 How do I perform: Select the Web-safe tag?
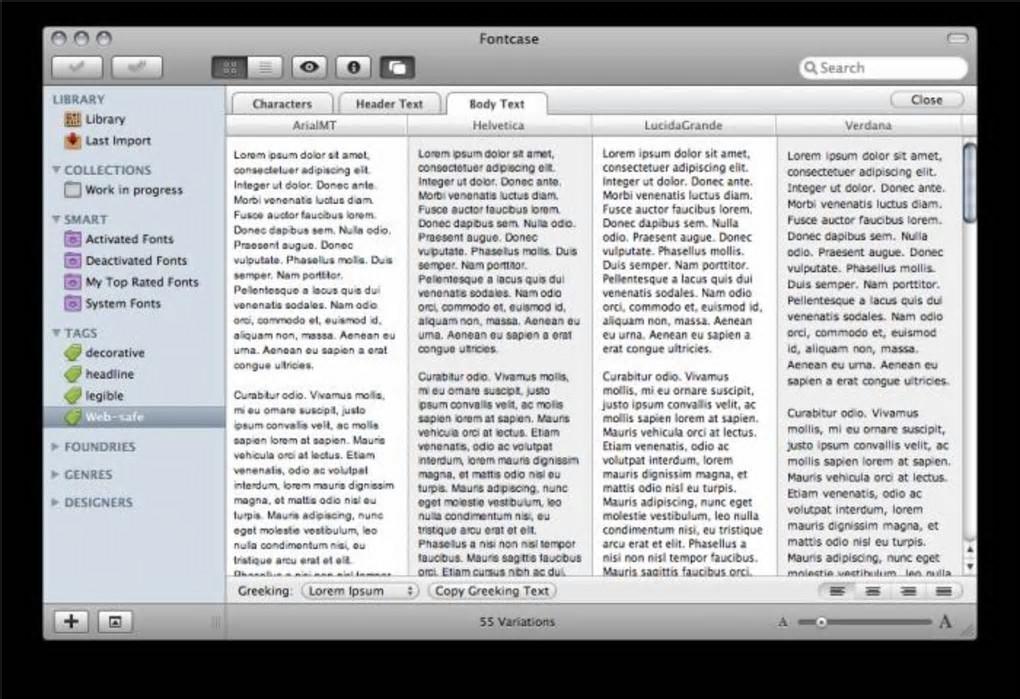135,417
